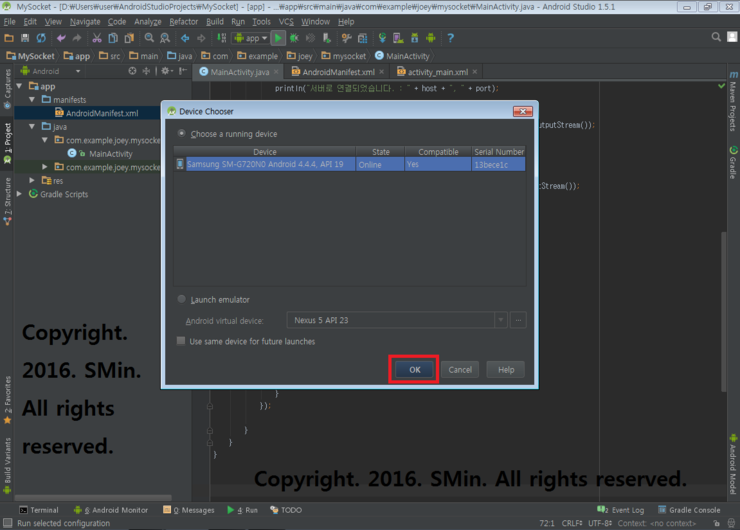Click the collapse all icon in project panel
Image resolution: width=740 pixels, height=530 pixels.
pyautogui.click(x=146, y=71)
